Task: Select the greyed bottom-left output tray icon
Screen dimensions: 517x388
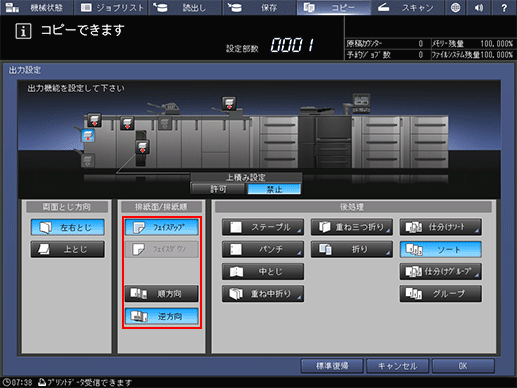Action: 88,161
